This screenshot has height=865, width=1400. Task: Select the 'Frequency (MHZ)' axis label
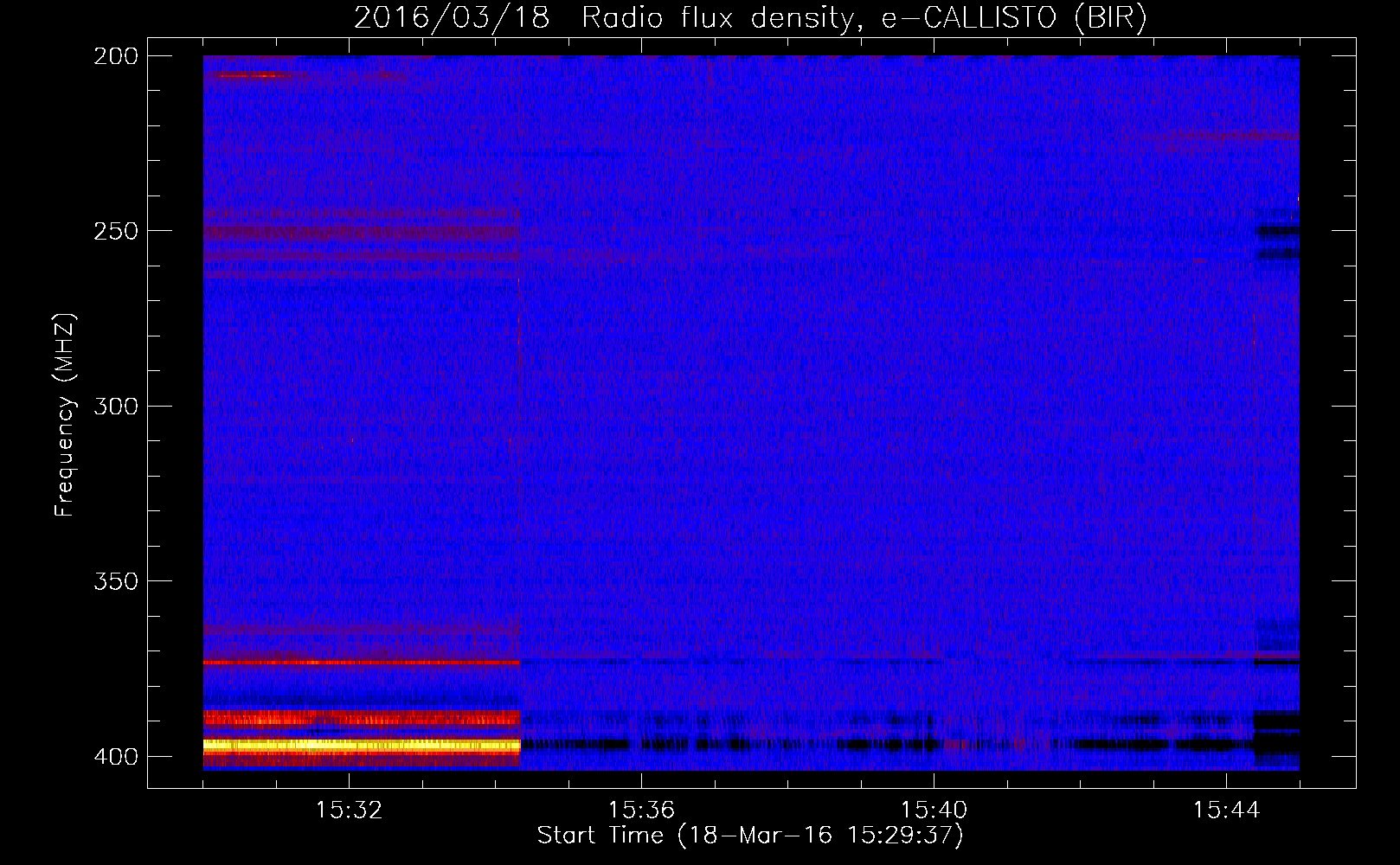tap(65, 415)
